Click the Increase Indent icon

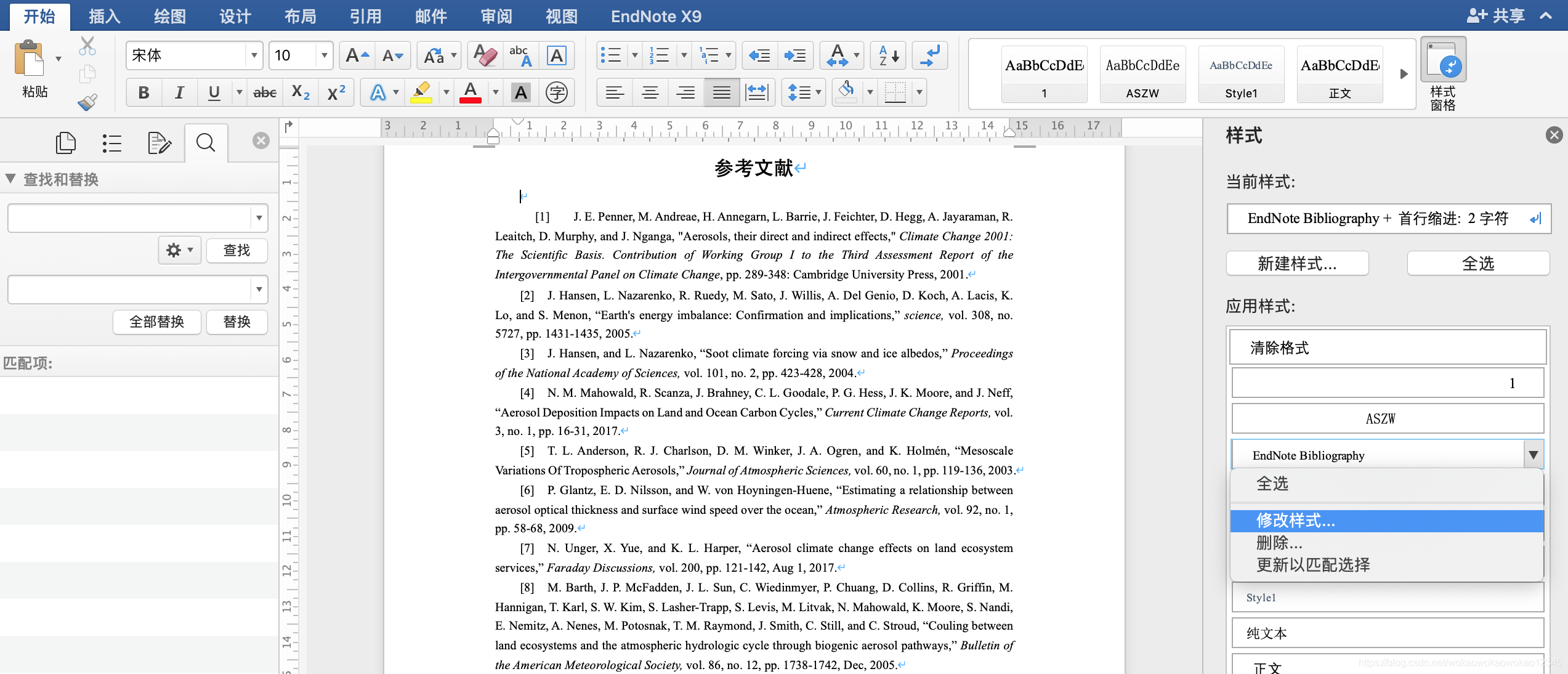[x=794, y=56]
